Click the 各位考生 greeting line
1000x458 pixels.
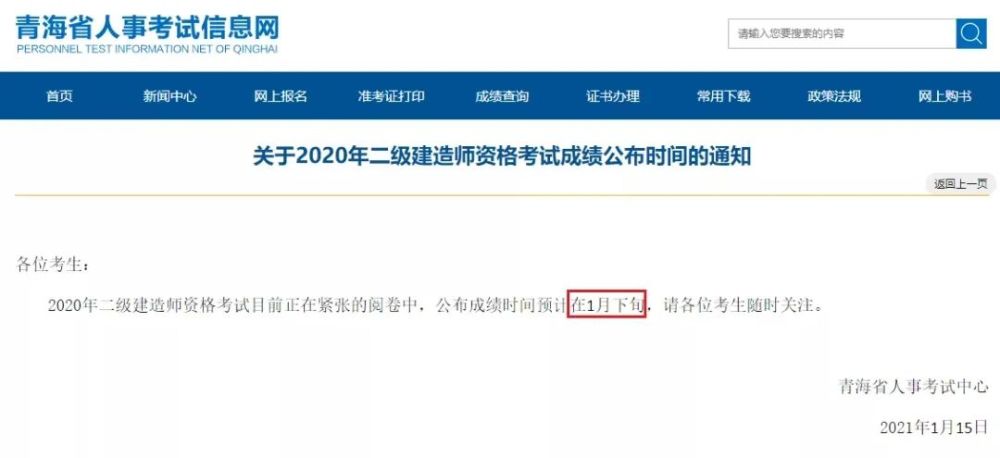54,265
